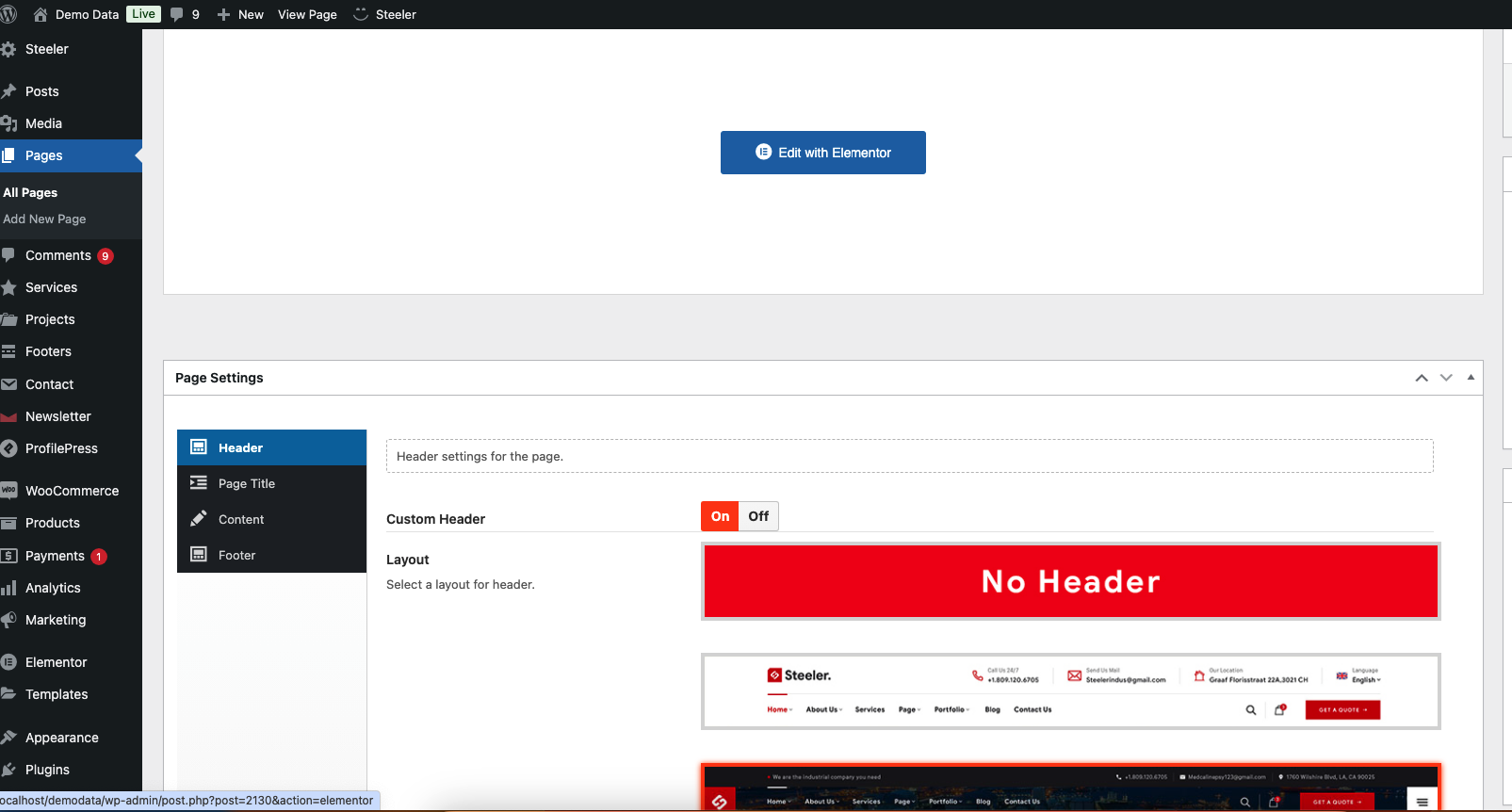Turn Custom Header Off
Viewport: 1512px width, 812px height.
point(758,516)
